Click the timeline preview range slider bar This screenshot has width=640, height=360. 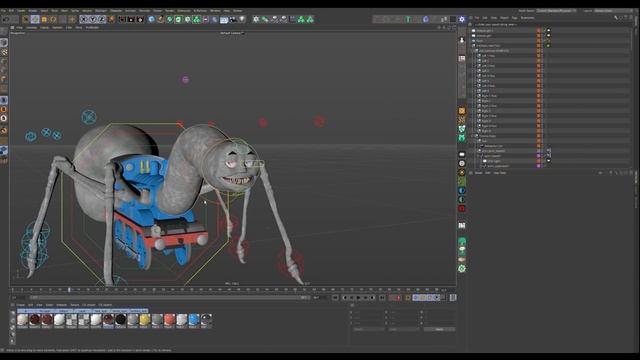pyautogui.click(x=169, y=298)
